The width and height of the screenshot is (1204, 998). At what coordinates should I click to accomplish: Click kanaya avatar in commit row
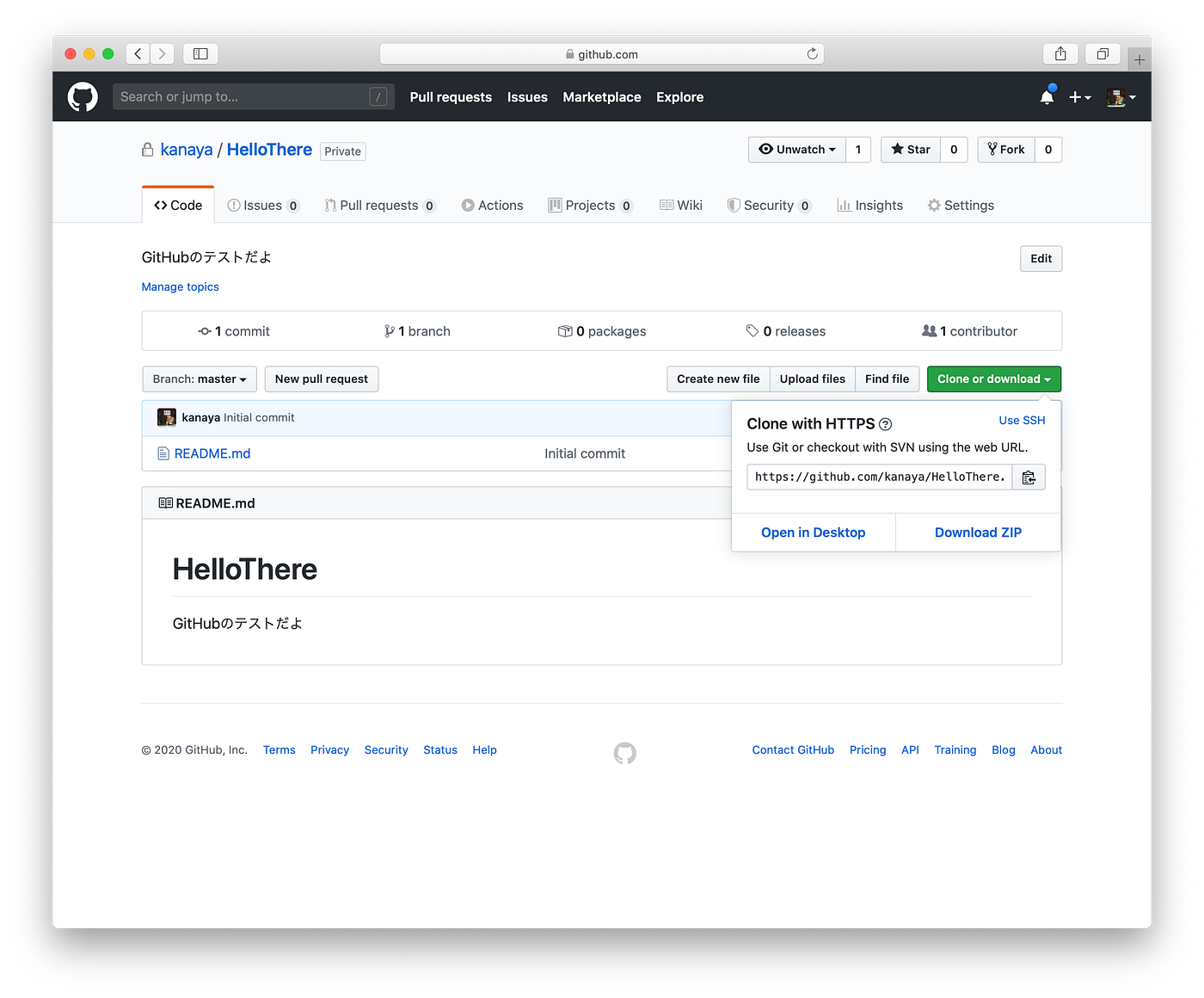click(x=167, y=417)
